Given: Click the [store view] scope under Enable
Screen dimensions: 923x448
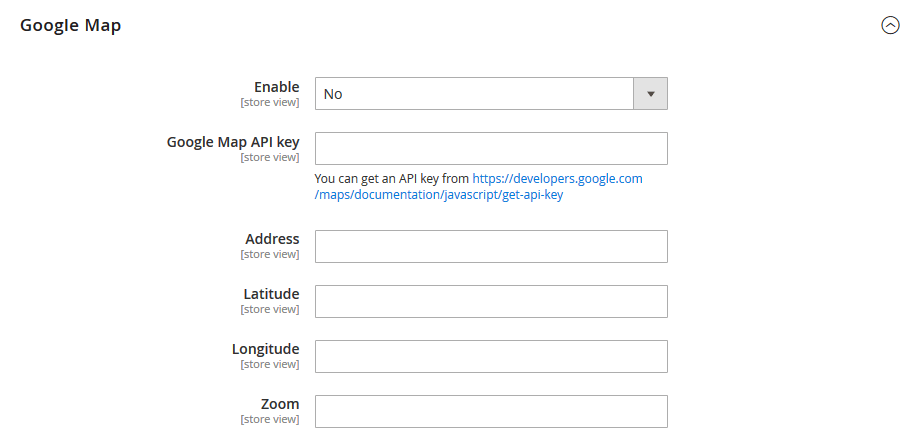Looking at the screenshot, I should click(269, 103).
